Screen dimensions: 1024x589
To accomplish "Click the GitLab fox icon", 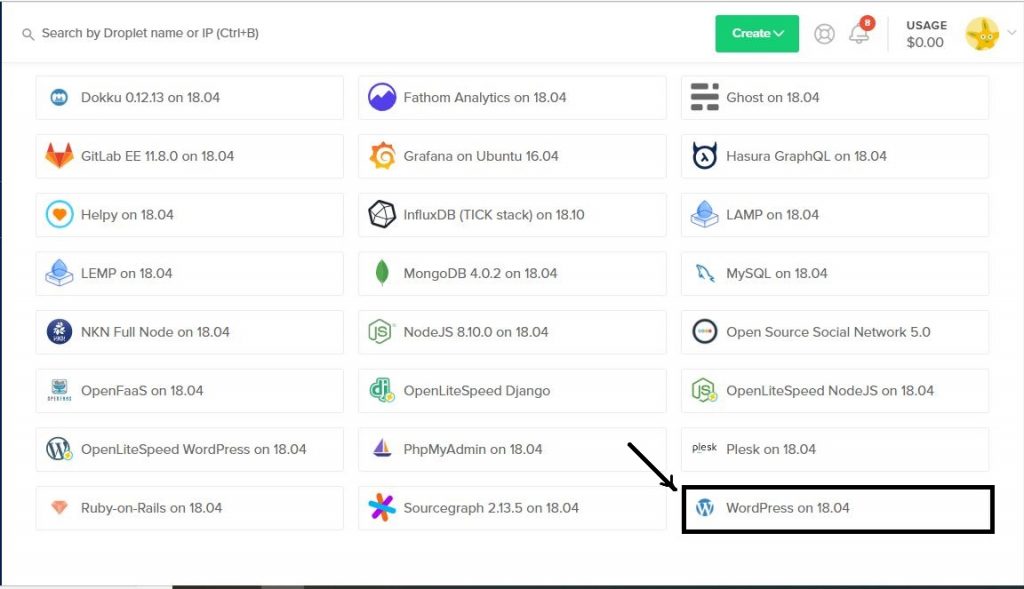I will (x=59, y=155).
